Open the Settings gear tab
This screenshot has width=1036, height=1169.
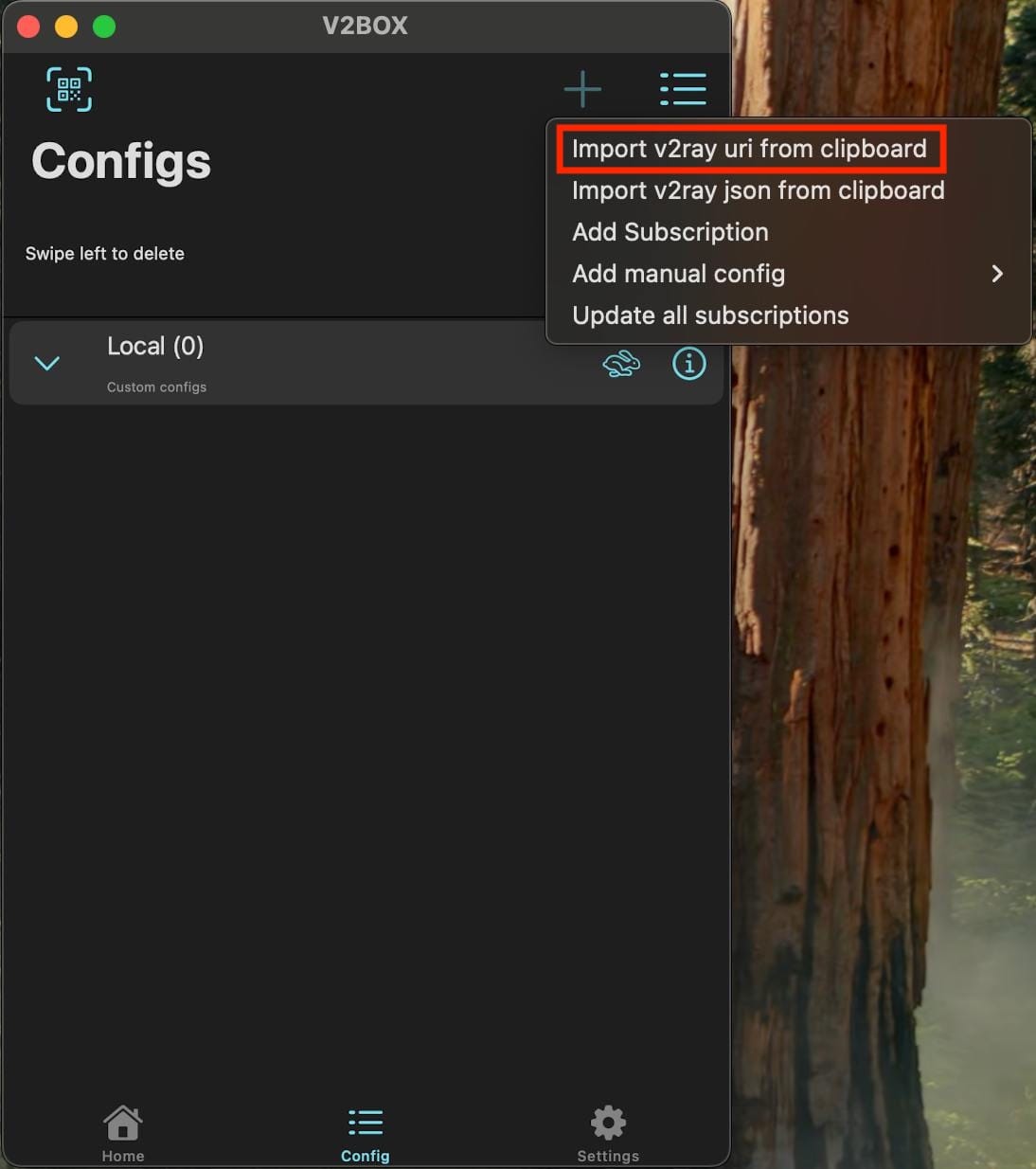(608, 1133)
